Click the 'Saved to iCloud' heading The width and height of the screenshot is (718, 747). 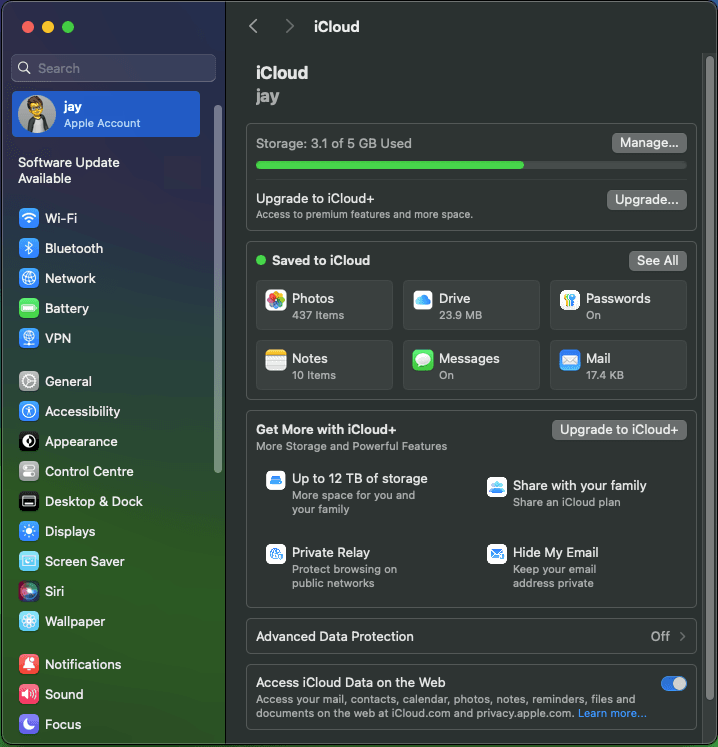coord(321,261)
